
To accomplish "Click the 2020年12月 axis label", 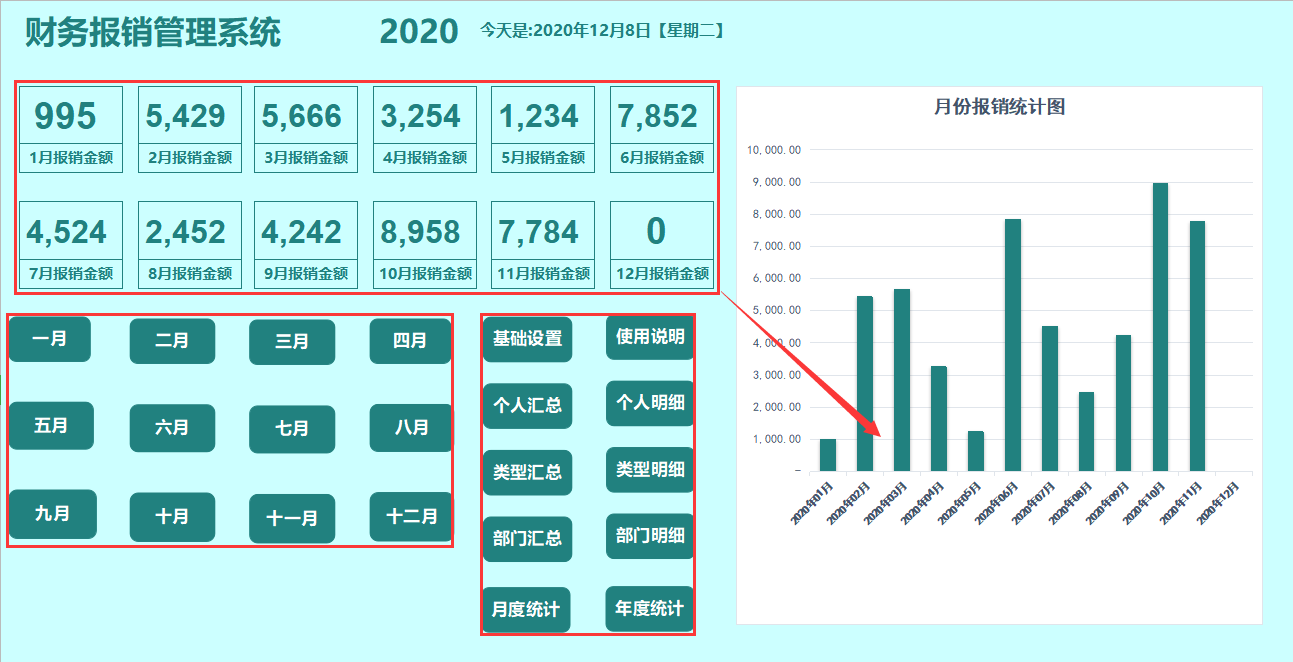I will (x=1219, y=502).
